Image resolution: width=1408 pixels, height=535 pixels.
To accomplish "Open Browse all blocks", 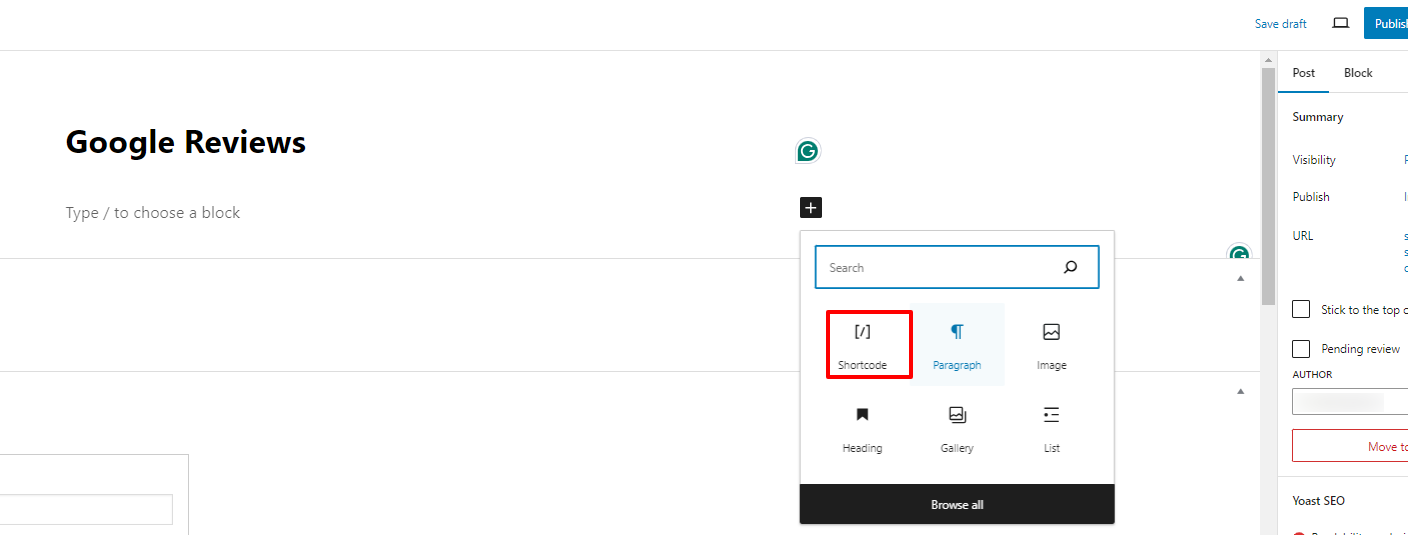I will coord(957,504).
